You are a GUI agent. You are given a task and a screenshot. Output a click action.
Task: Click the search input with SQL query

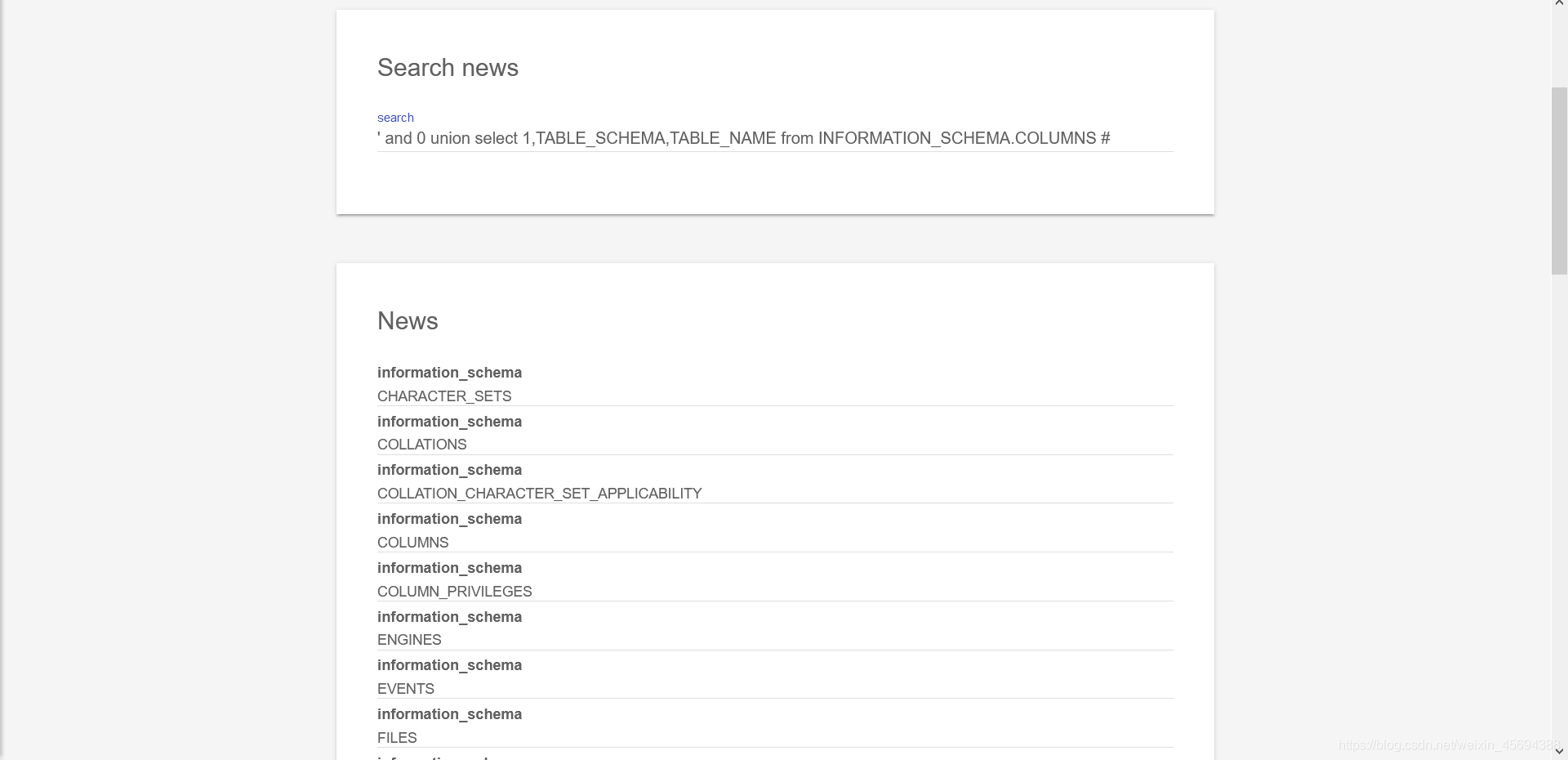[x=774, y=138]
